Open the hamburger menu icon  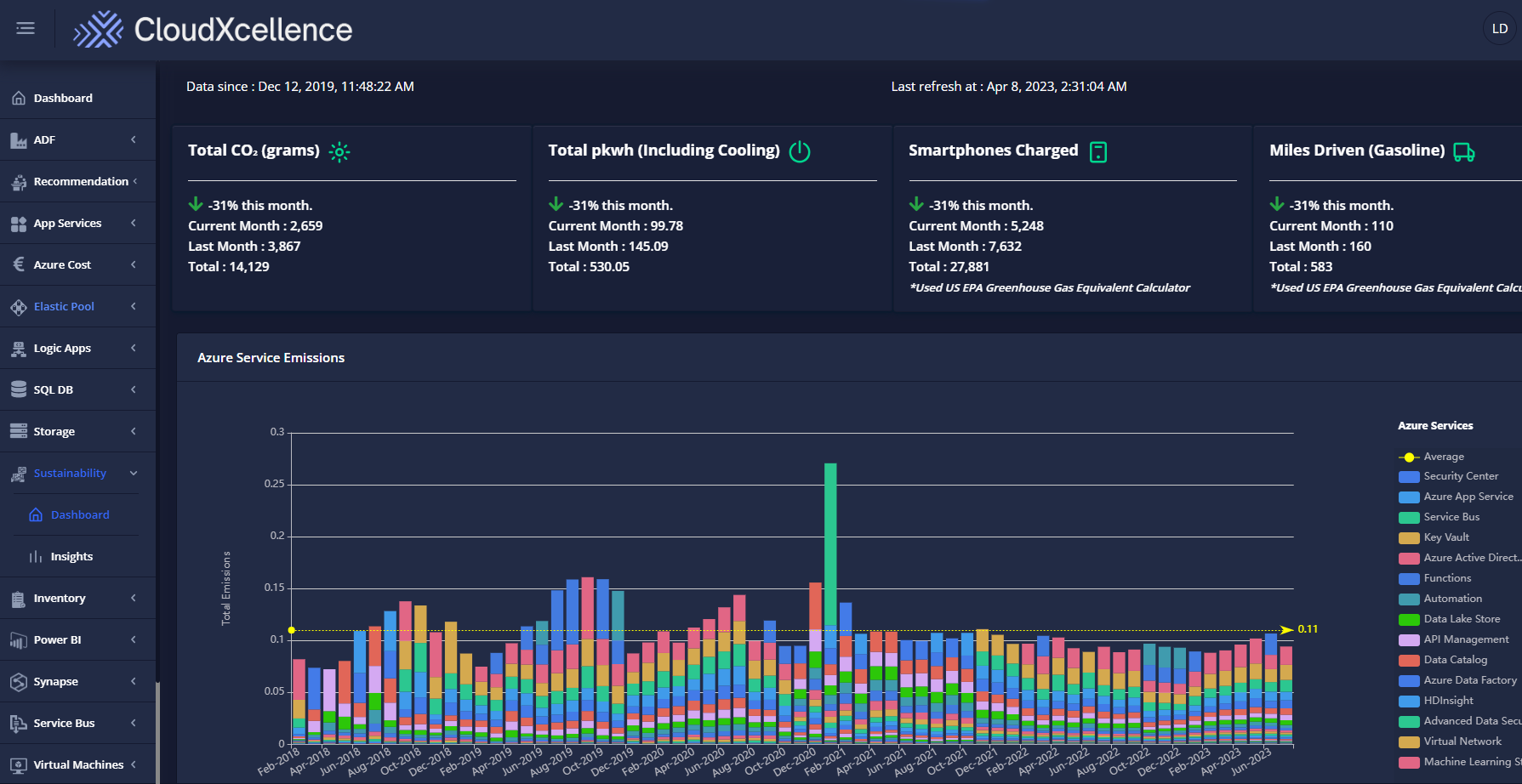coord(26,28)
